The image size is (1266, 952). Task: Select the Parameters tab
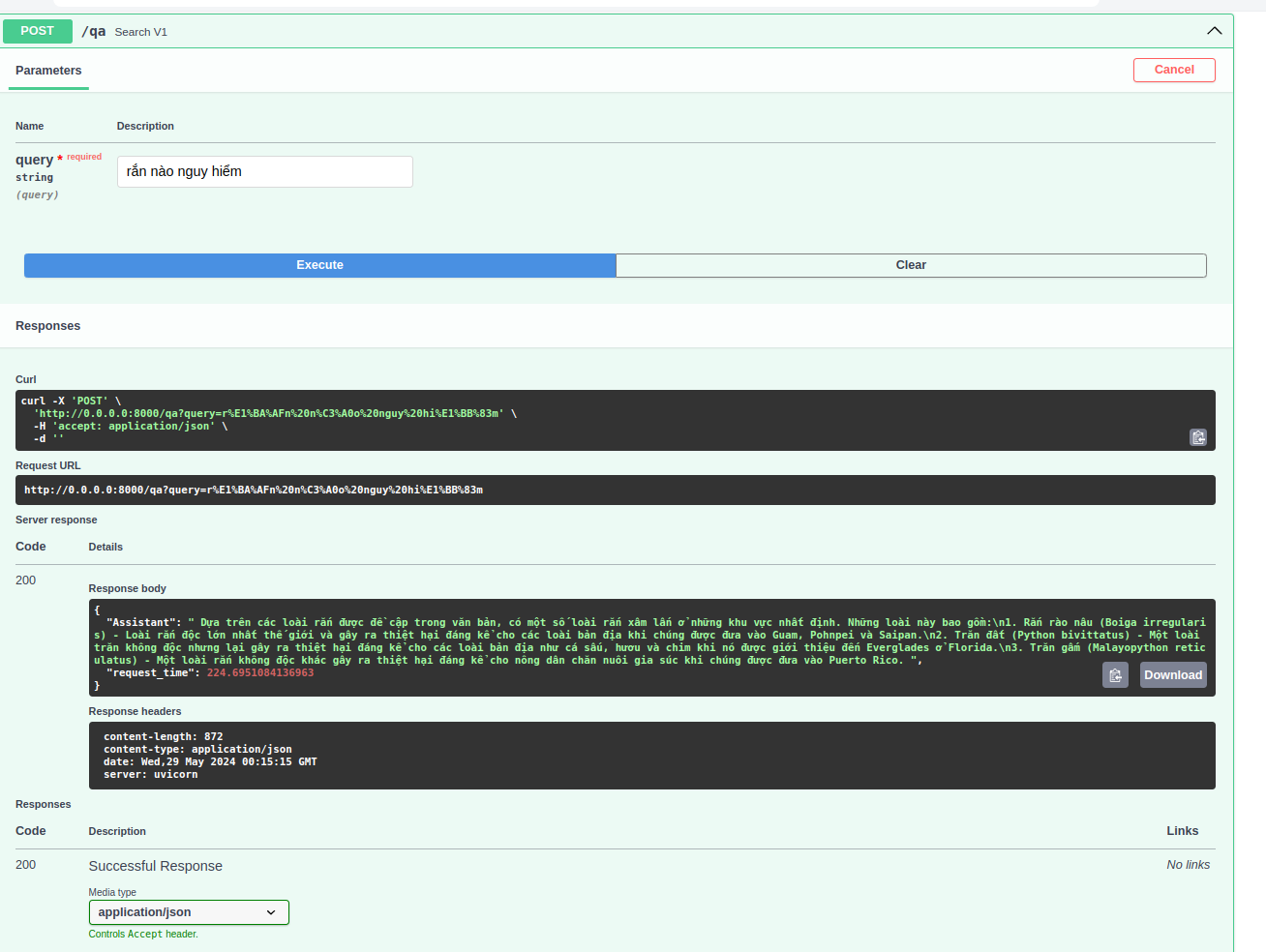point(48,71)
